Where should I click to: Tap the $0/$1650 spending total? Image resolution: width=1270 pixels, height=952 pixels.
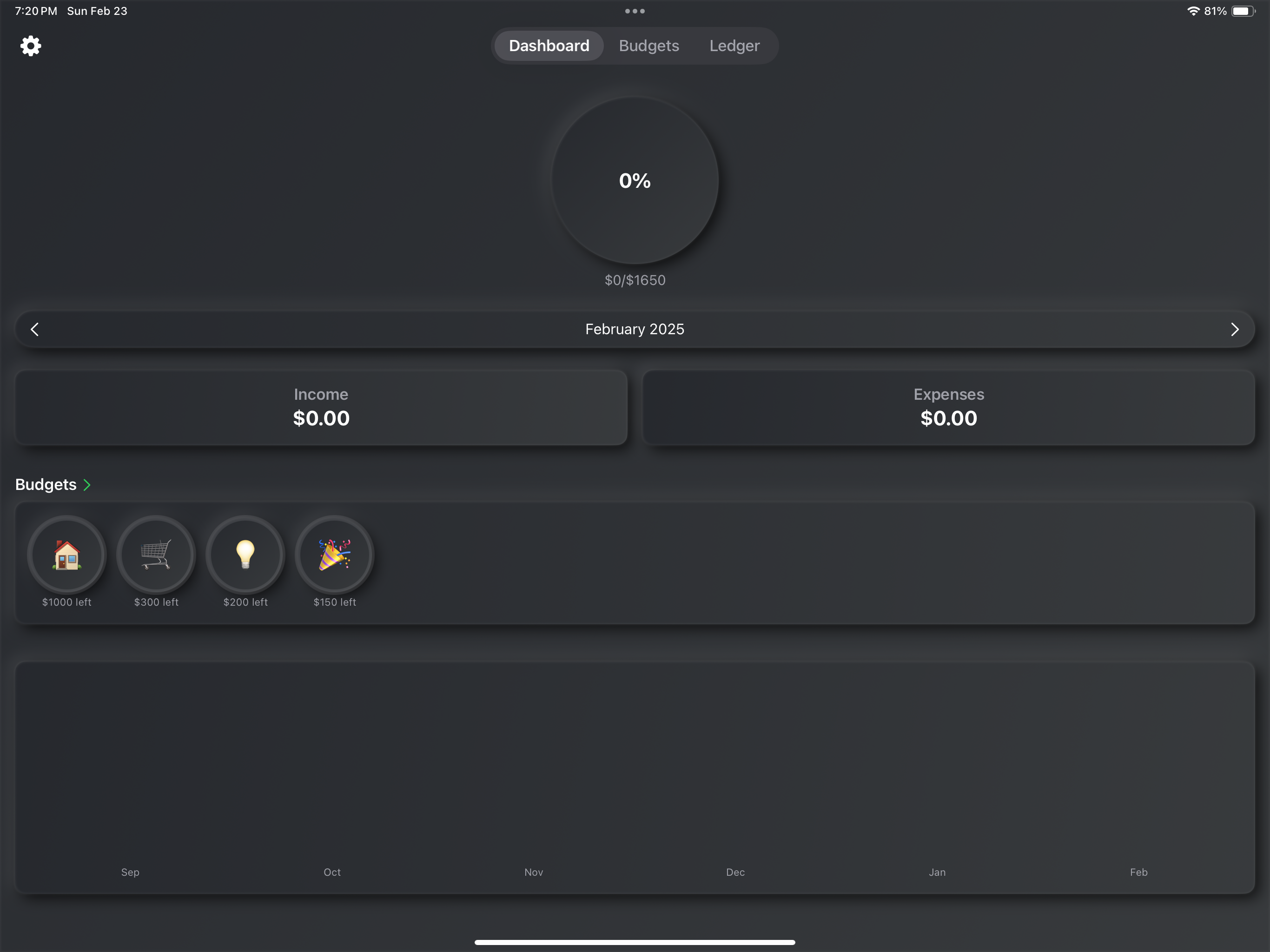pyautogui.click(x=635, y=280)
